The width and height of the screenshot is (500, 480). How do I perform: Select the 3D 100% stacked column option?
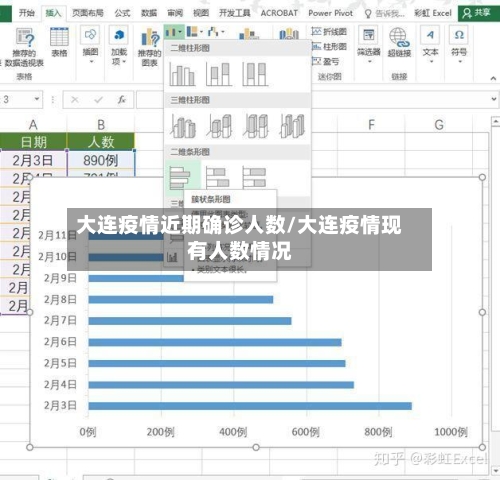pyautogui.click(x=256, y=126)
